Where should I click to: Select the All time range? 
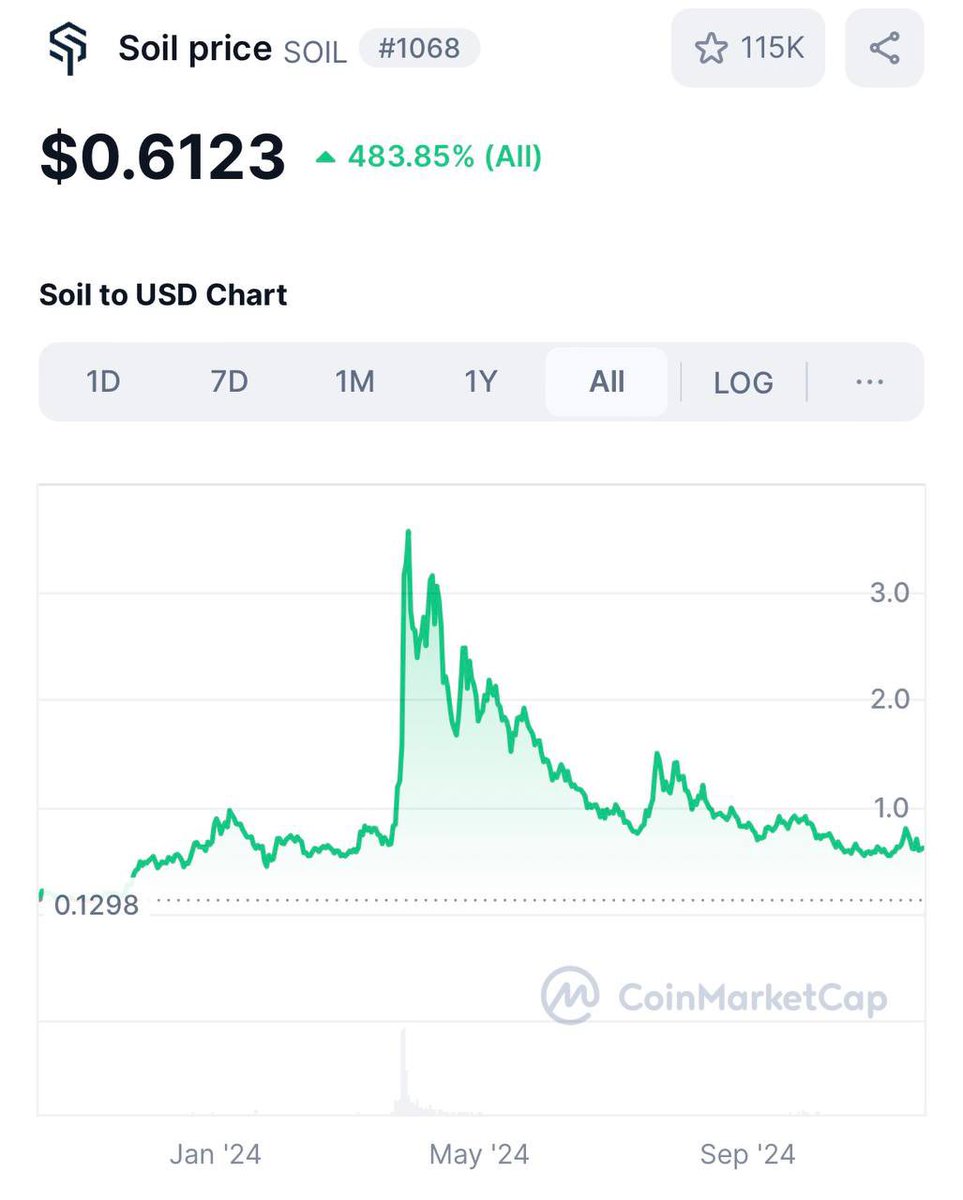(607, 382)
